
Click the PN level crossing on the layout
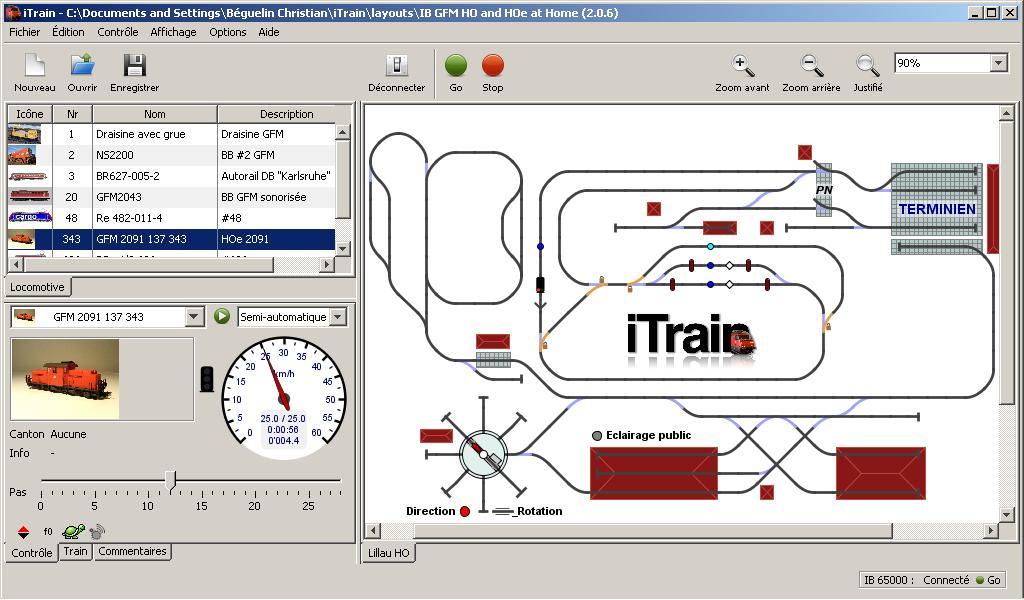pos(824,189)
